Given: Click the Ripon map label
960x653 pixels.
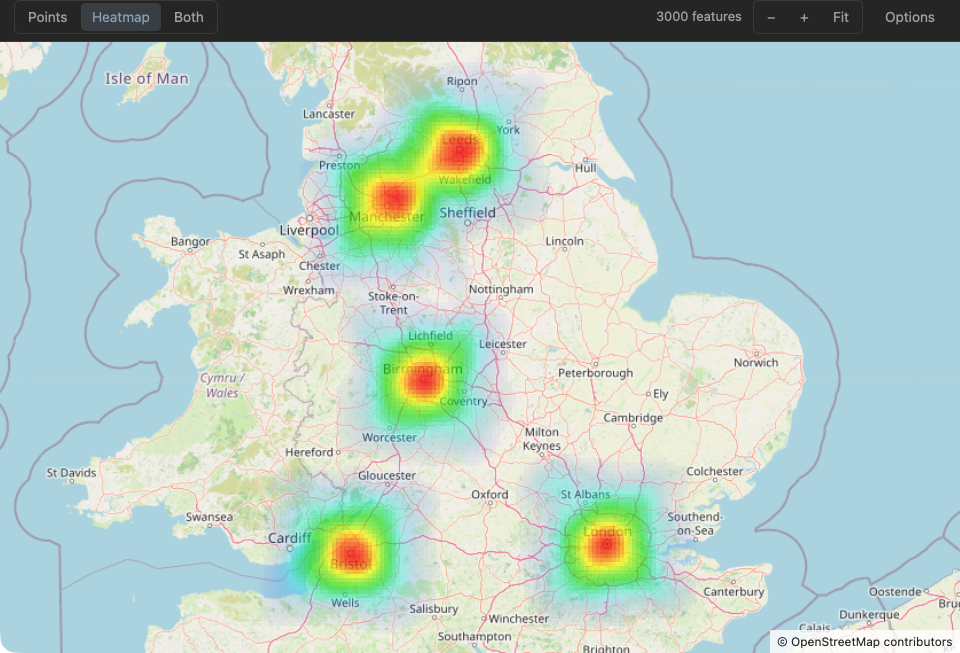Looking at the screenshot, I should [x=462, y=81].
